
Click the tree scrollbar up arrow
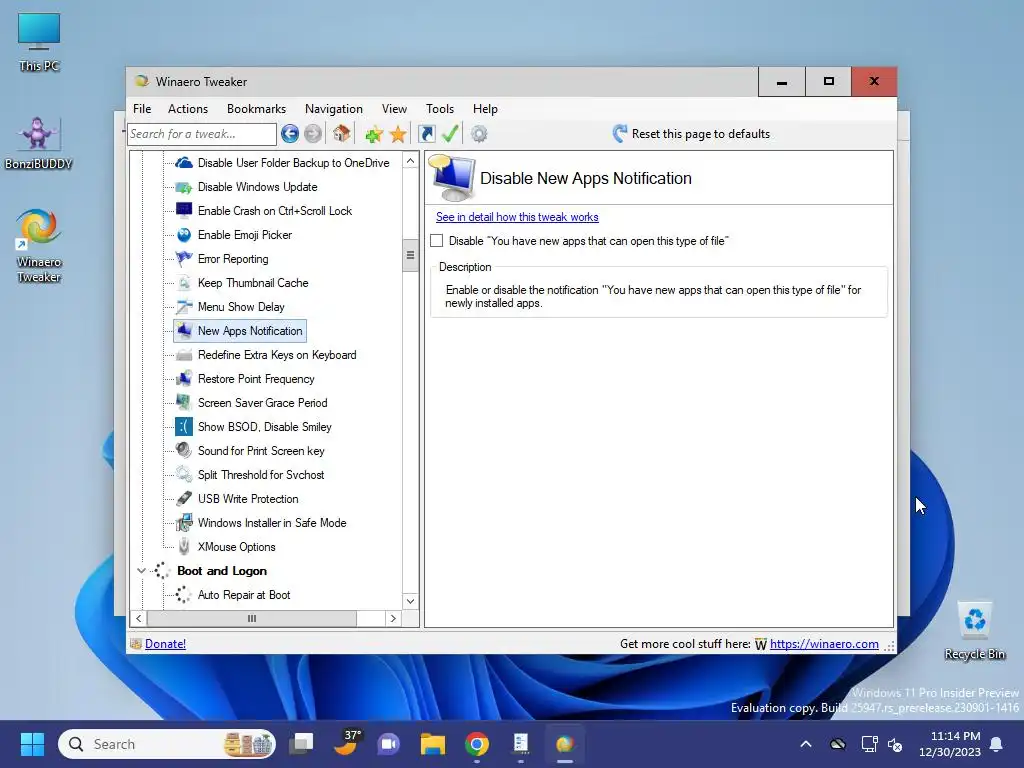(410, 161)
